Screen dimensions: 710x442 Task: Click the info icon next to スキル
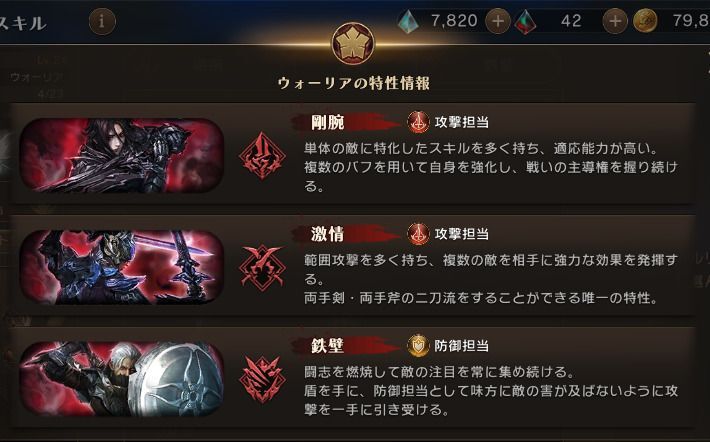[102, 21]
